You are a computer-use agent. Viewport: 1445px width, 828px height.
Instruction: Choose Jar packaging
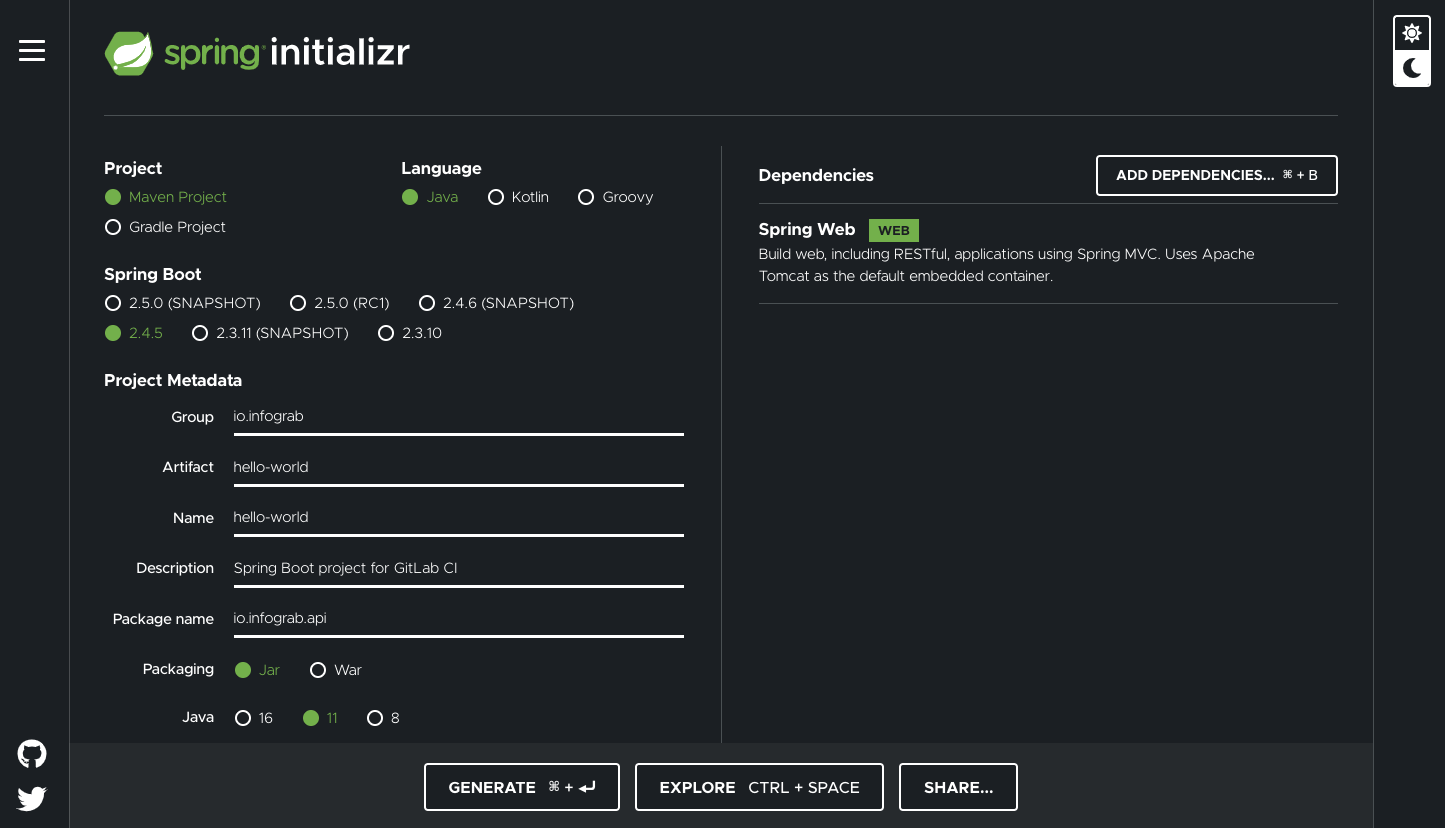click(257, 670)
